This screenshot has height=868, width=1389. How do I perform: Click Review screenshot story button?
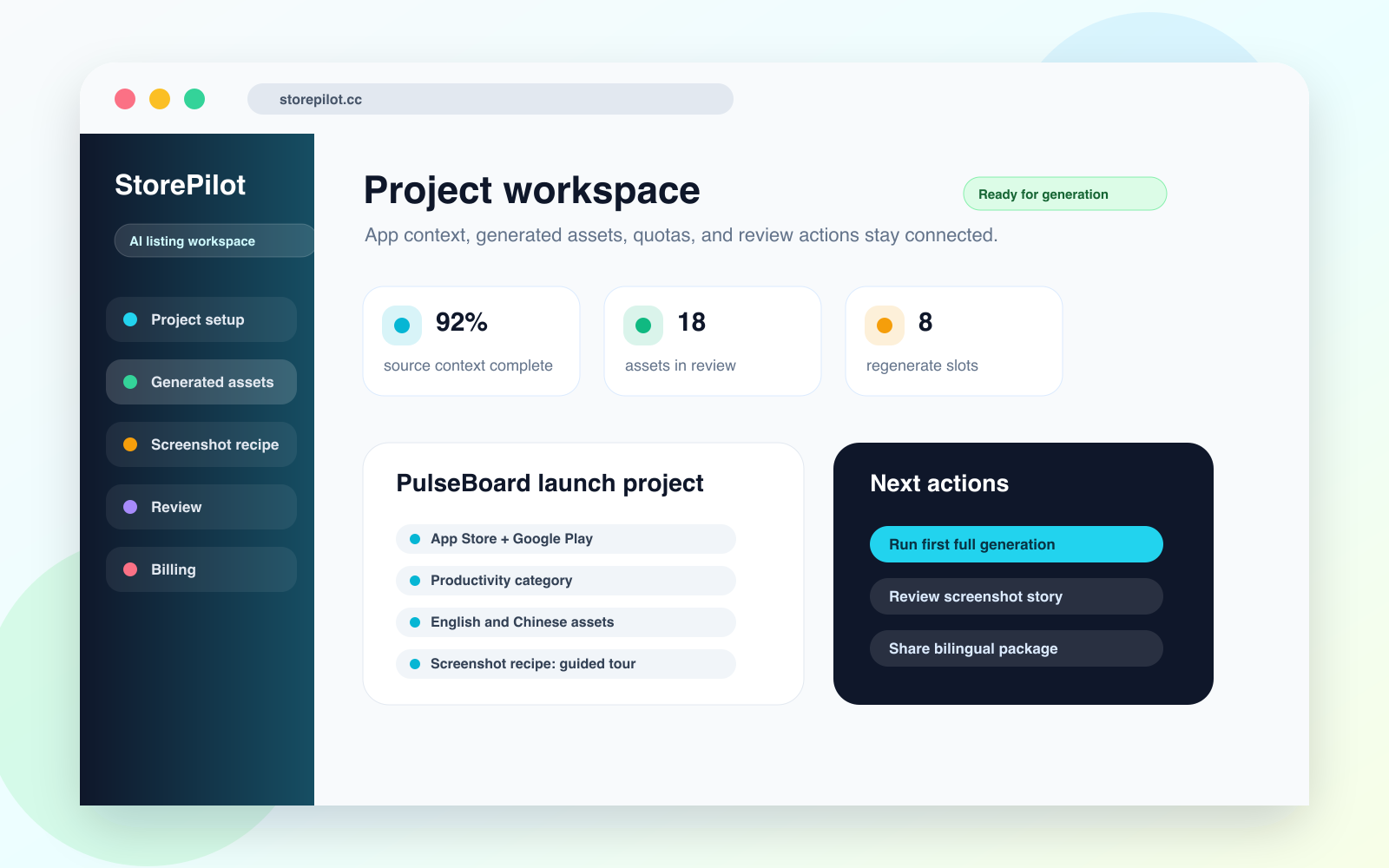tap(1017, 596)
